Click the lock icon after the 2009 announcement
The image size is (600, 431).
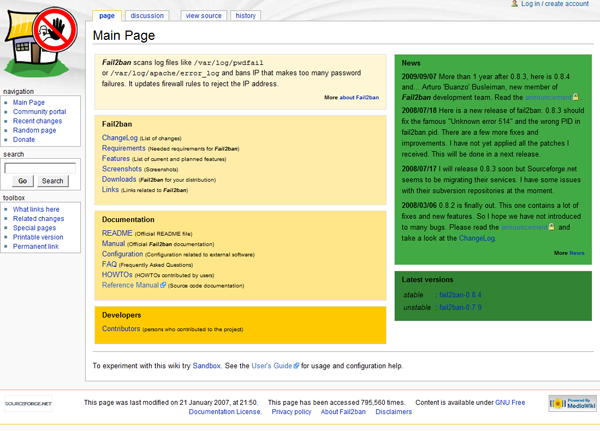point(576,97)
